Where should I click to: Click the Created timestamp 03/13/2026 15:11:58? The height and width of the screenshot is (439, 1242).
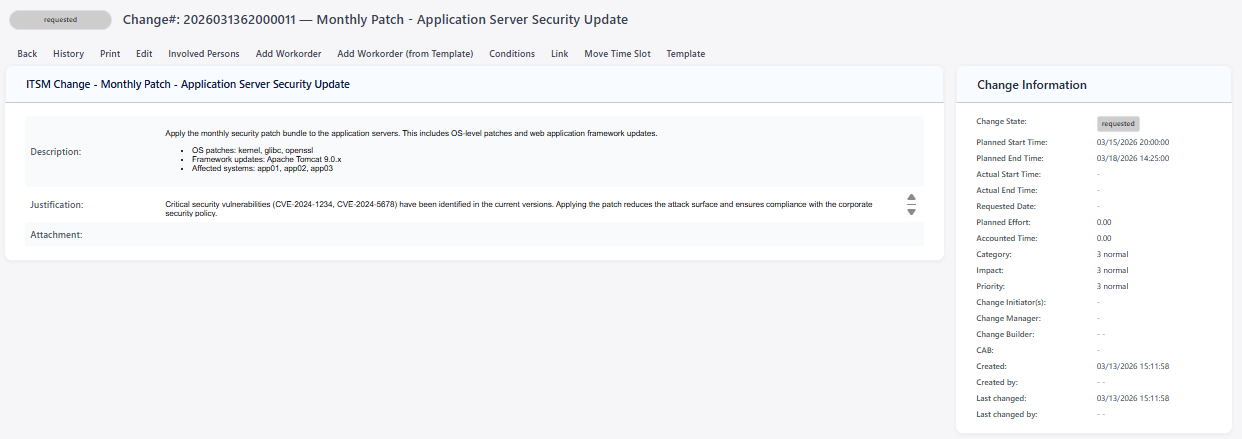coord(1133,366)
